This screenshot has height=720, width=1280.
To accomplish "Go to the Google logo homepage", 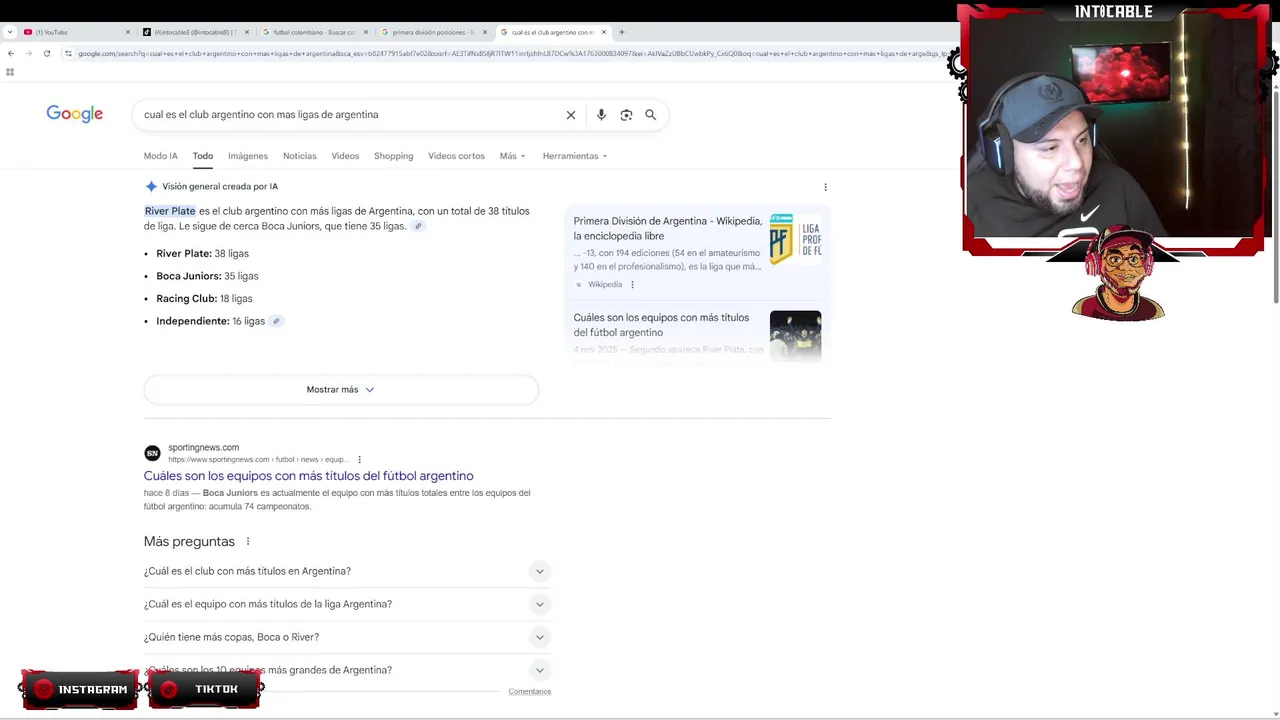I will [75, 114].
